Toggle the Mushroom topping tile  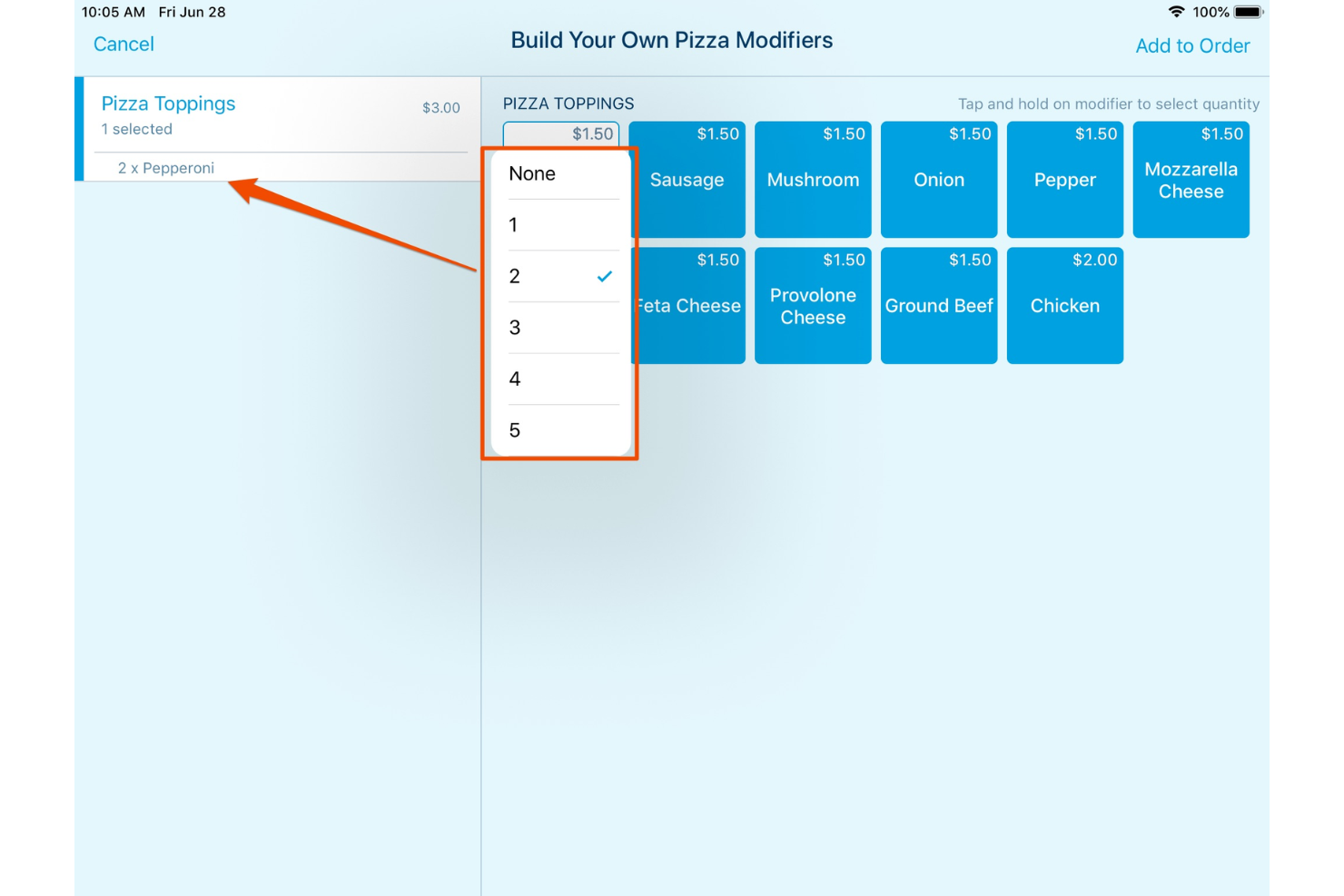(x=813, y=180)
